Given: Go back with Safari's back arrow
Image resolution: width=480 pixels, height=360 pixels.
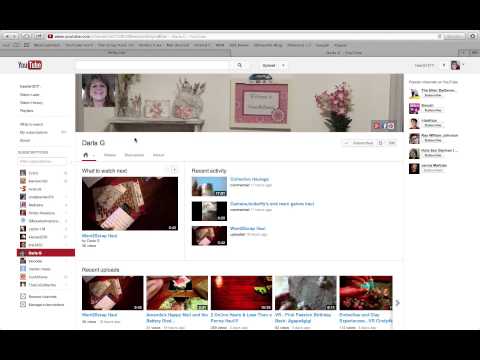Looking at the screenshot, I should [x=7, y=36].
